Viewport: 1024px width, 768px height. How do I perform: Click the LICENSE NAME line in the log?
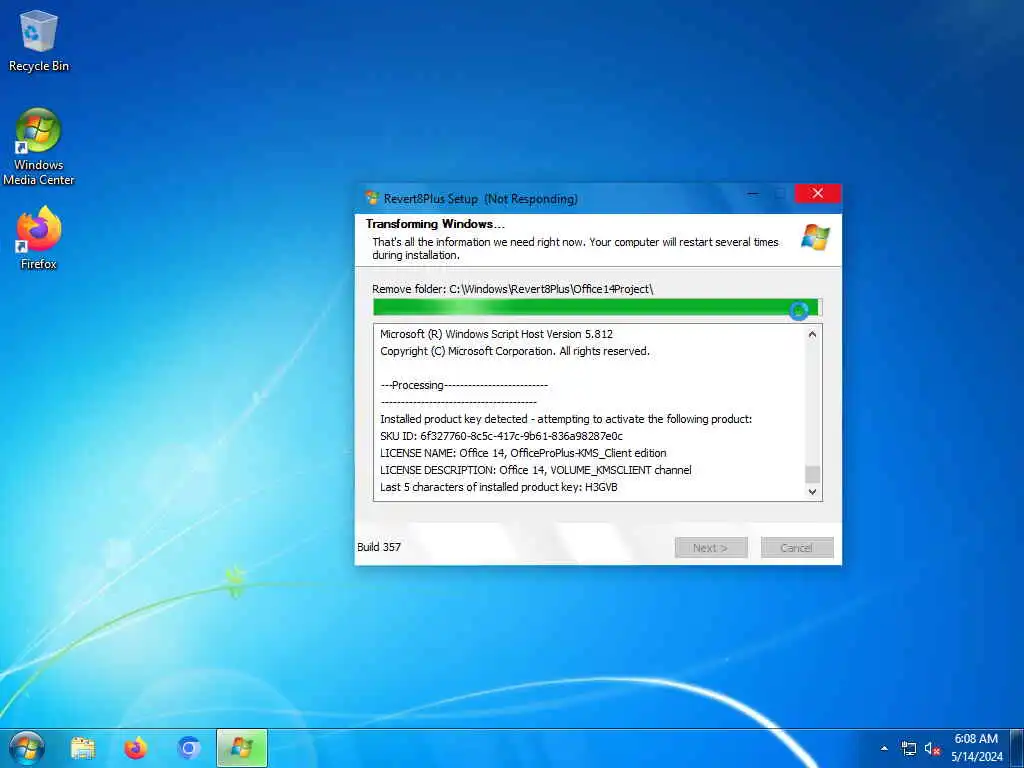click(523, 453)
